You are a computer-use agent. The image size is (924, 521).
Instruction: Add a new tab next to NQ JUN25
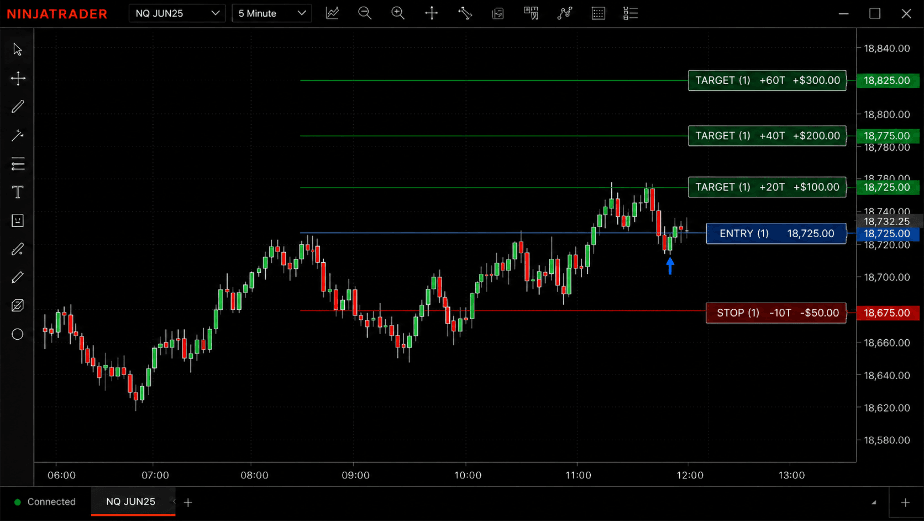click(x=188, y=502)
